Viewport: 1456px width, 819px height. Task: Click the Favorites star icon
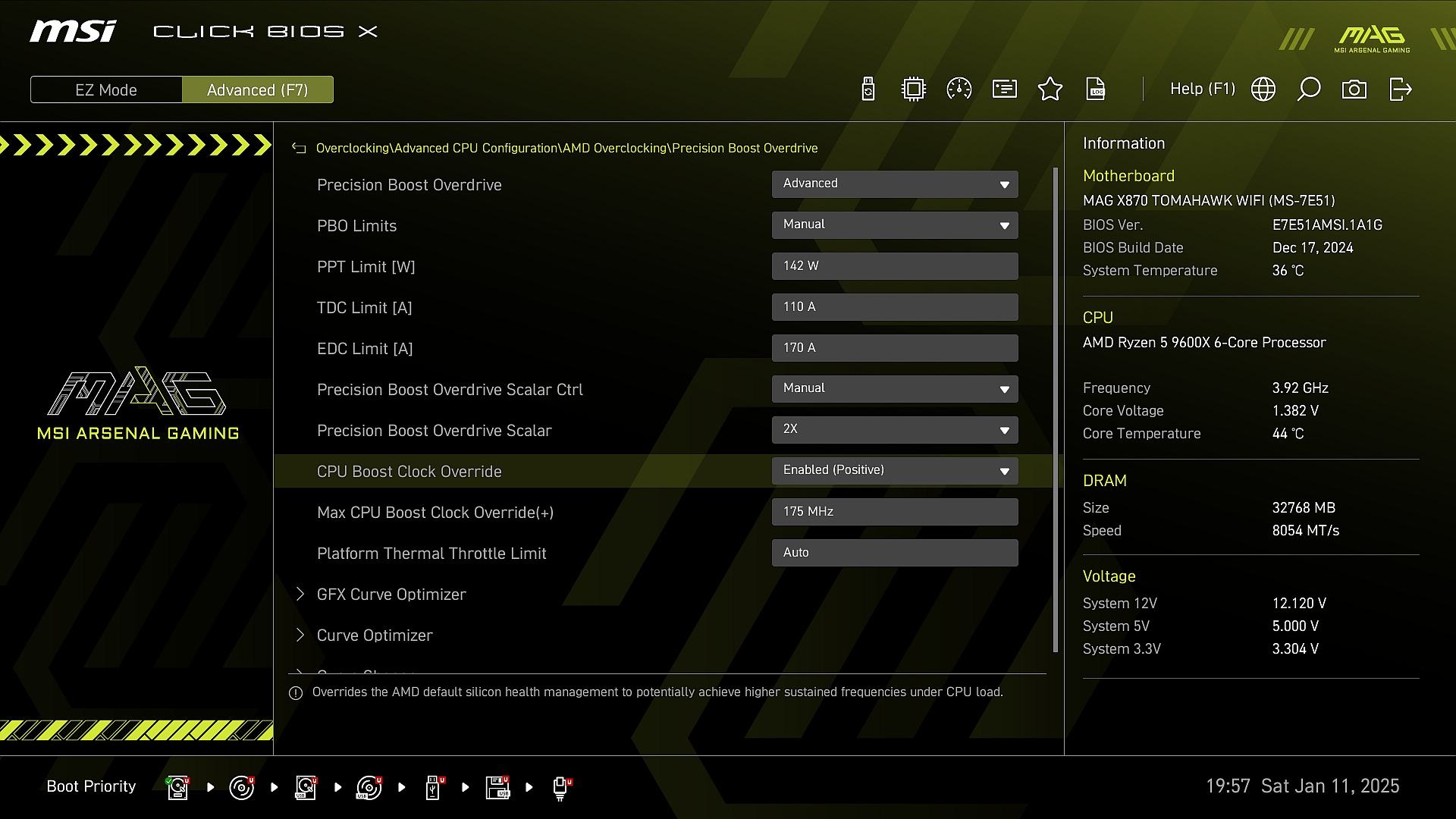[x=1050, y=89]
